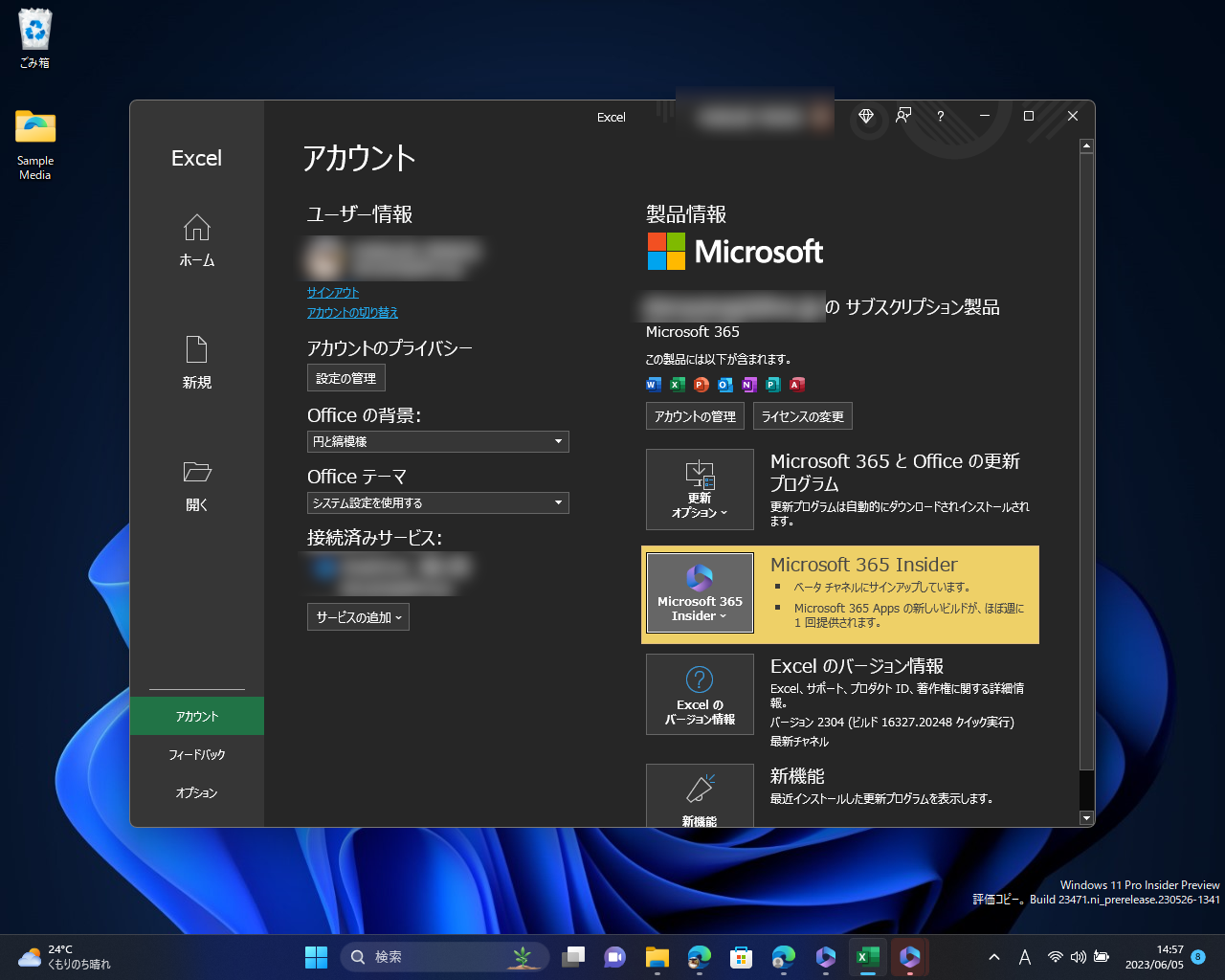Switch to the フィードバック section
The height and width of the screenshot is (980, 1225).
196,754
